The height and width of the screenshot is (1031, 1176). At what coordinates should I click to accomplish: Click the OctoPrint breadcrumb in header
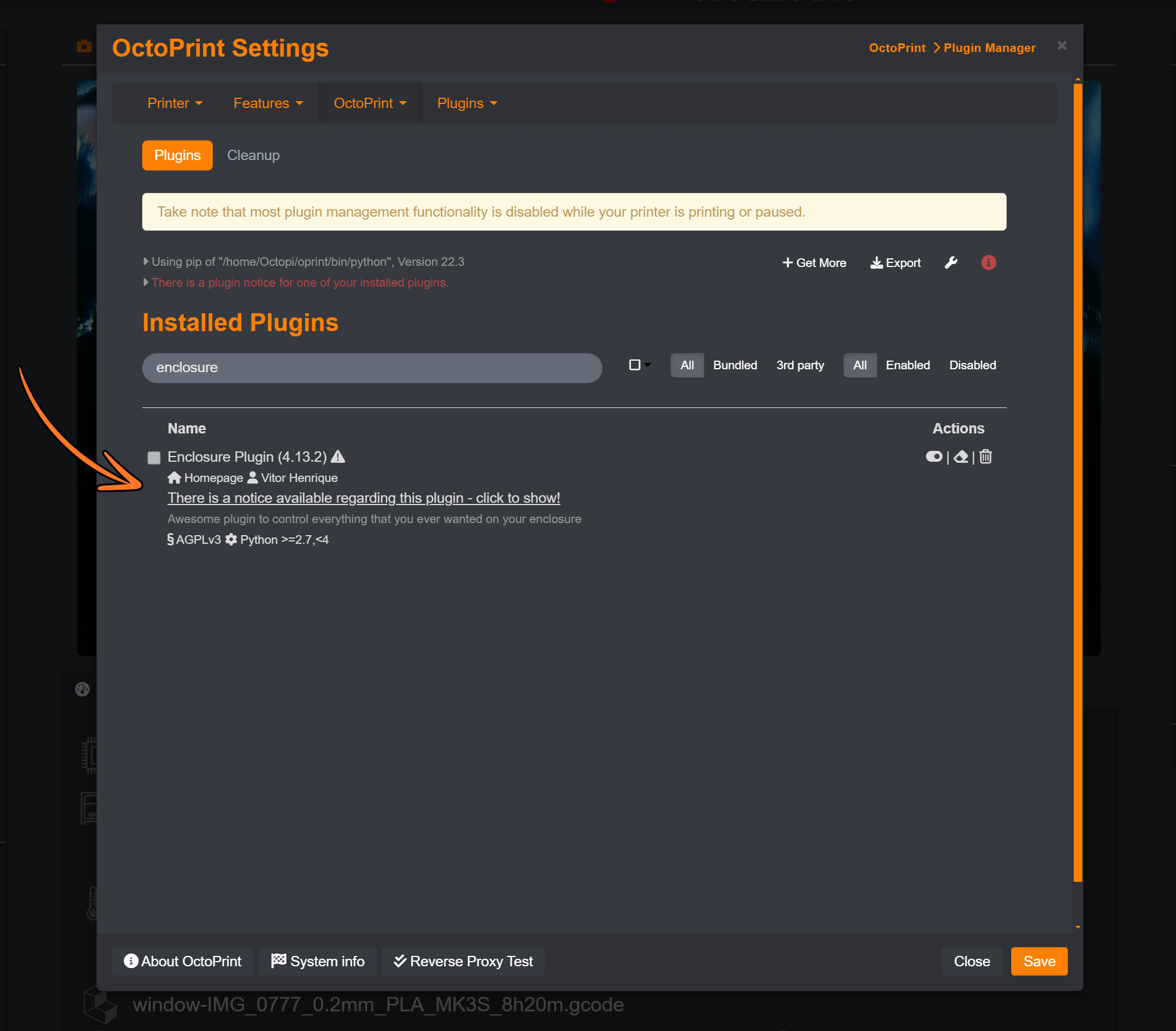point(897,48)
